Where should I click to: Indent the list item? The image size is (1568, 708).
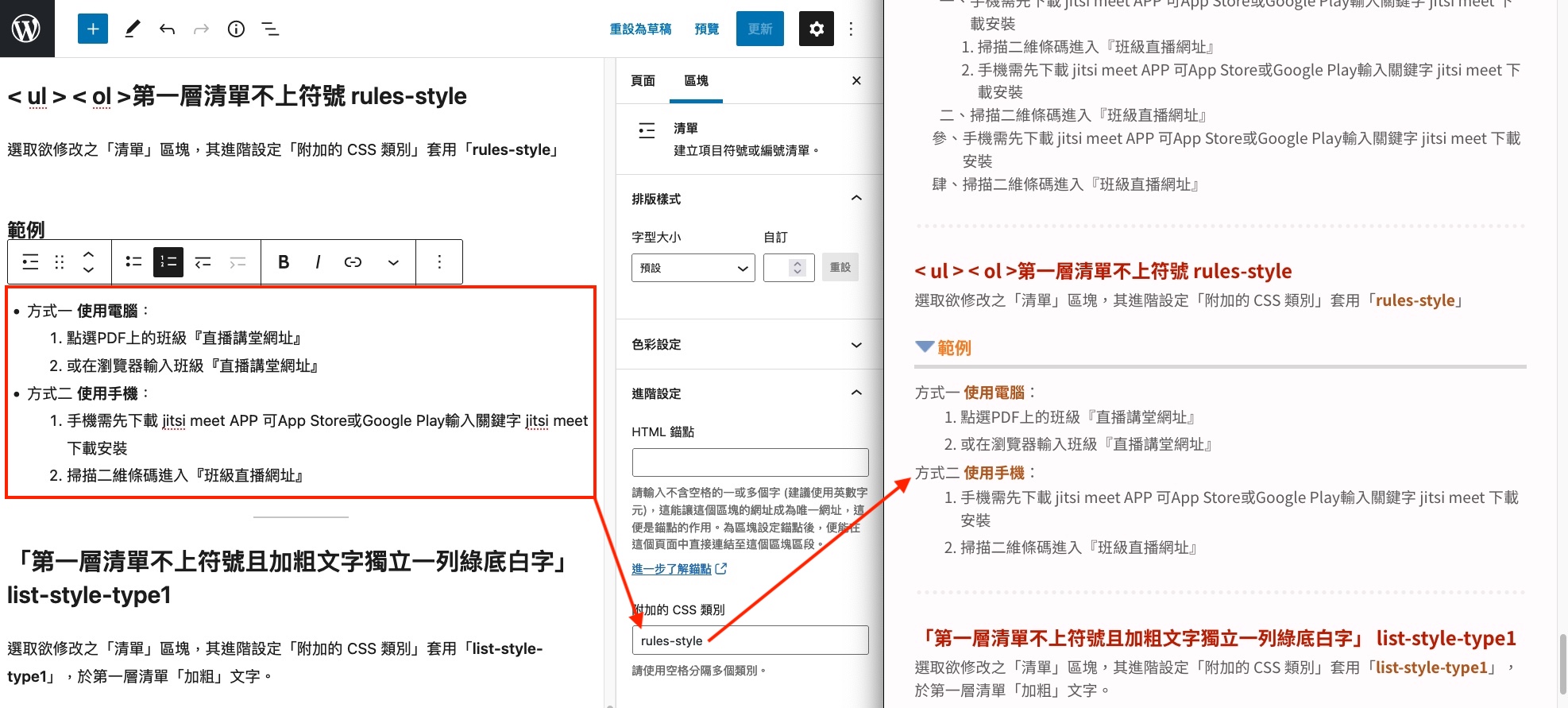pyautogui.click(x=238, y=261)
